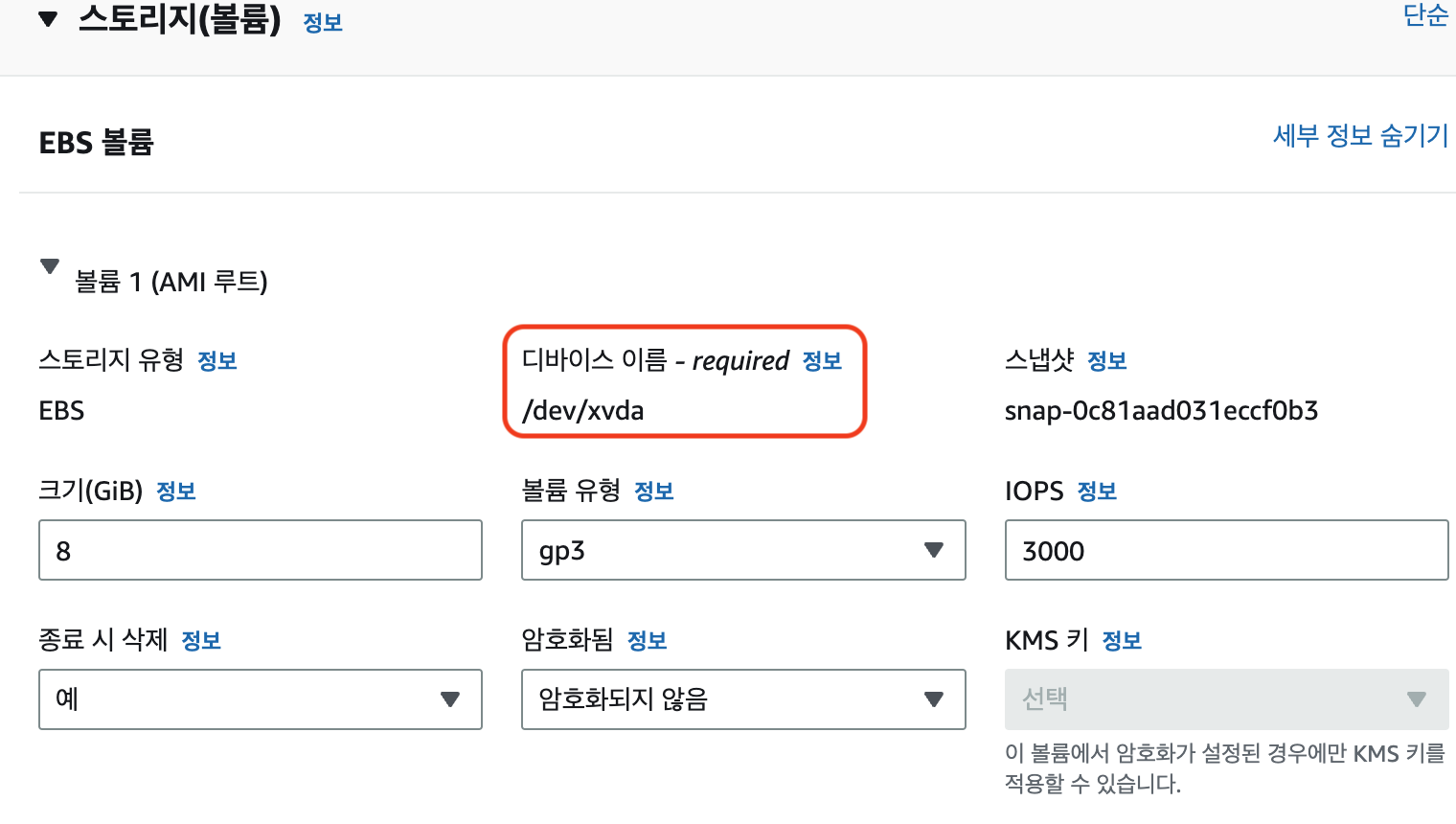Collapse the 스토리지(볼륨) section
Image resolution: width=1456 pixels, height=824 pixels.
[x=50, y=17]
